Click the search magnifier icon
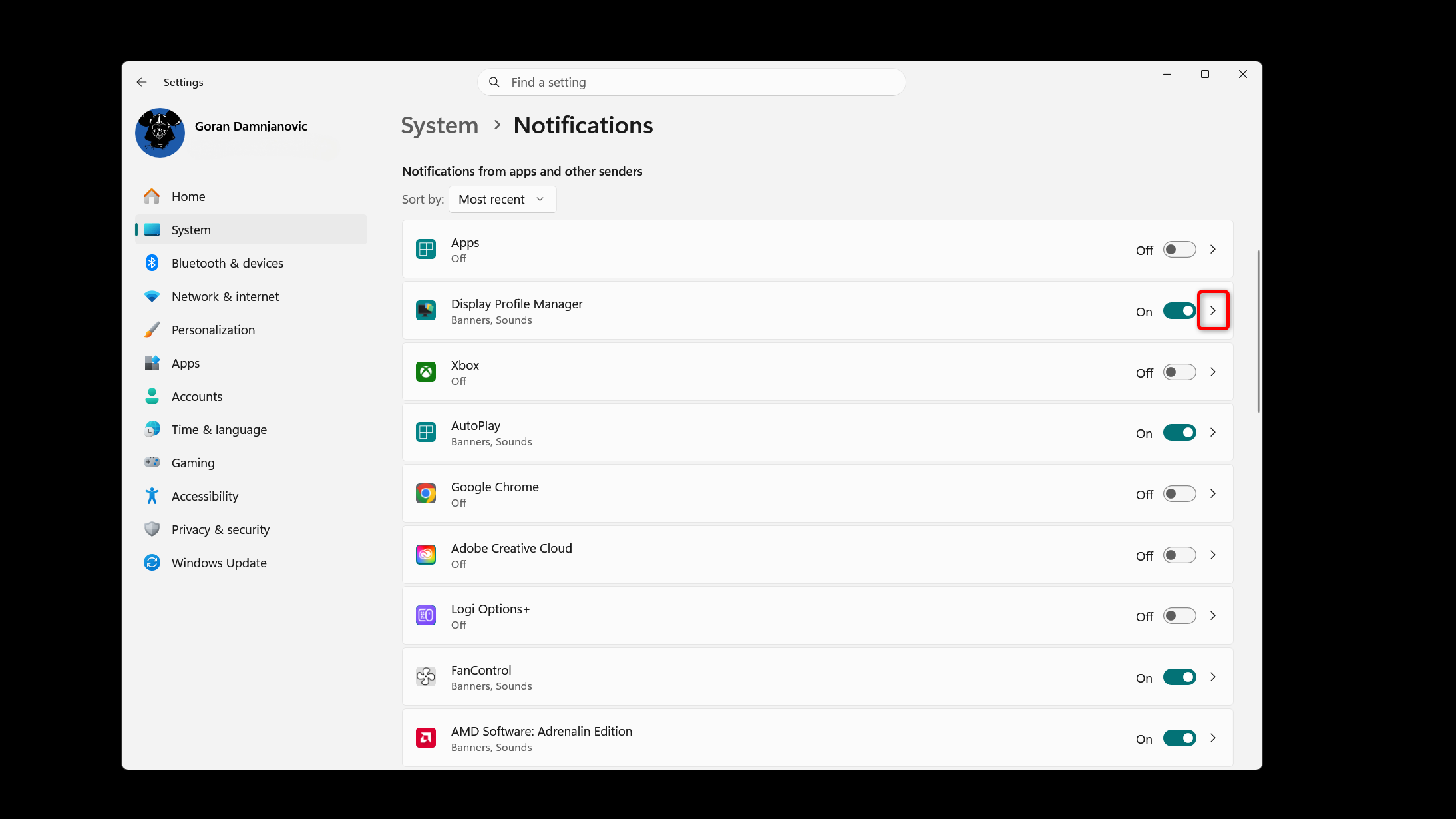 tap(494, 82)
